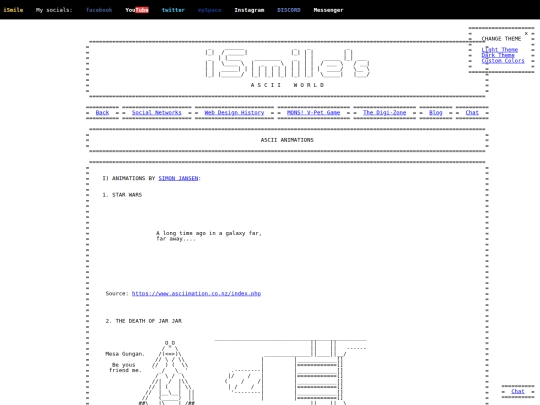Visit SIMON JANSEN's link
Screen dimensions: 540x405
(178, 178)
